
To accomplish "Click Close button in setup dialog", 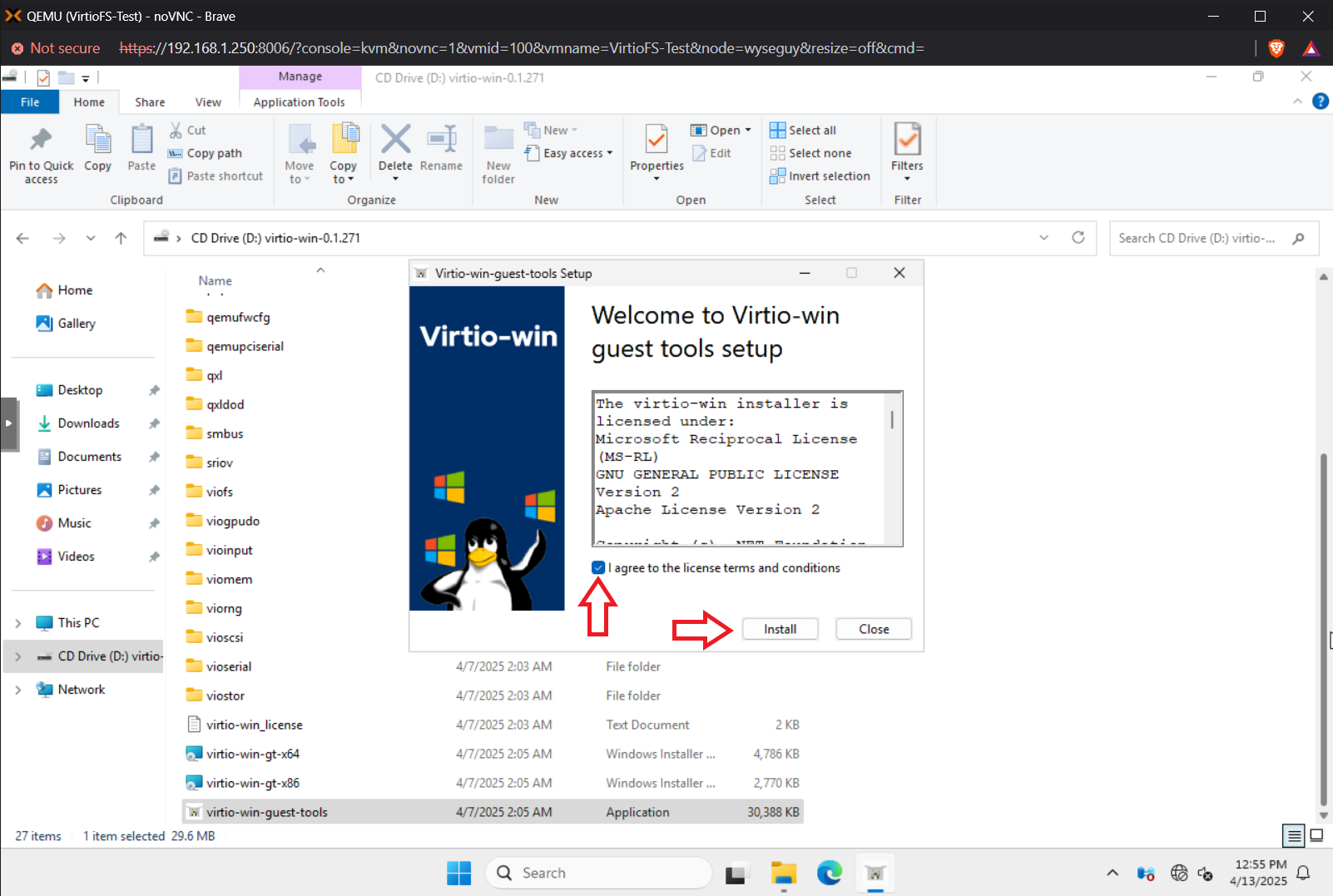I will click(874, 629).
